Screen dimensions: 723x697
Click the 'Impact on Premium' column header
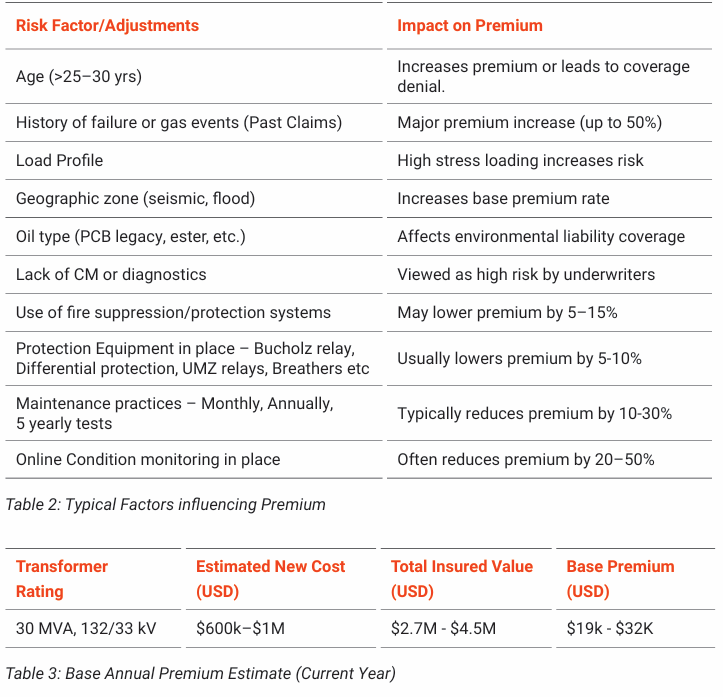coord(470,26)
